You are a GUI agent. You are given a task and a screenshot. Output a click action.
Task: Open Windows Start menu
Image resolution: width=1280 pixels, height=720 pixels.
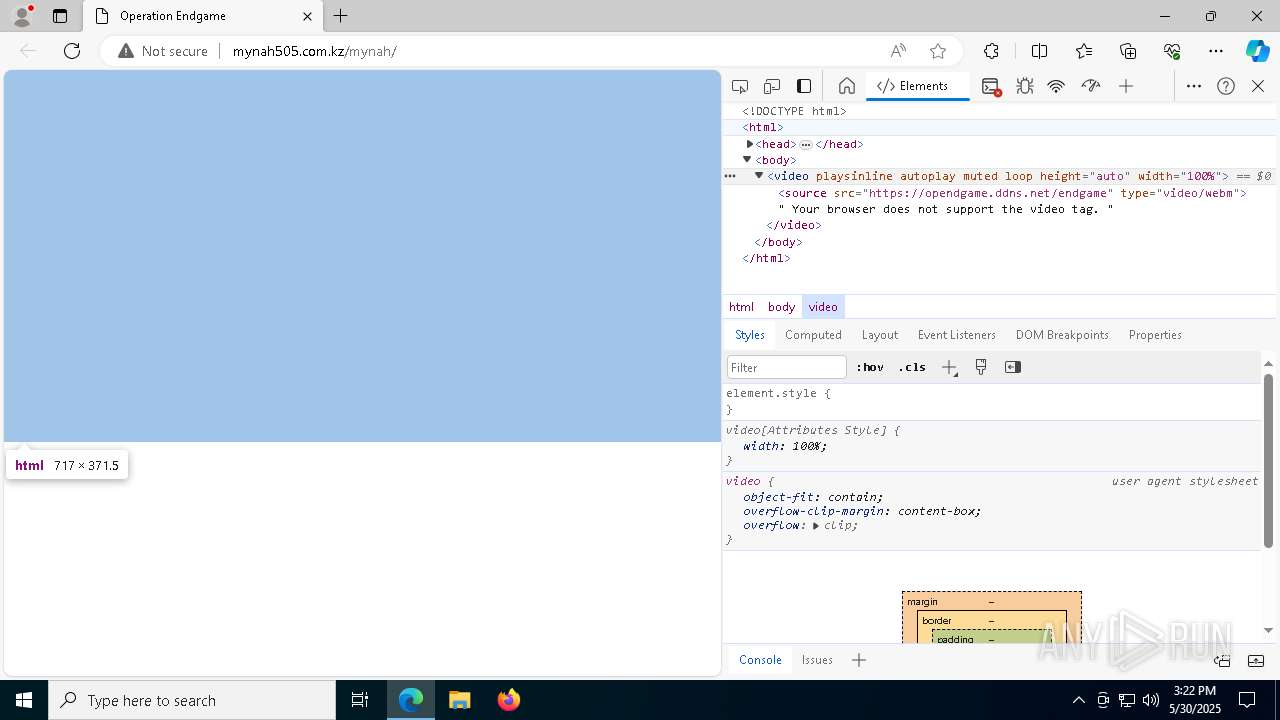24,700
